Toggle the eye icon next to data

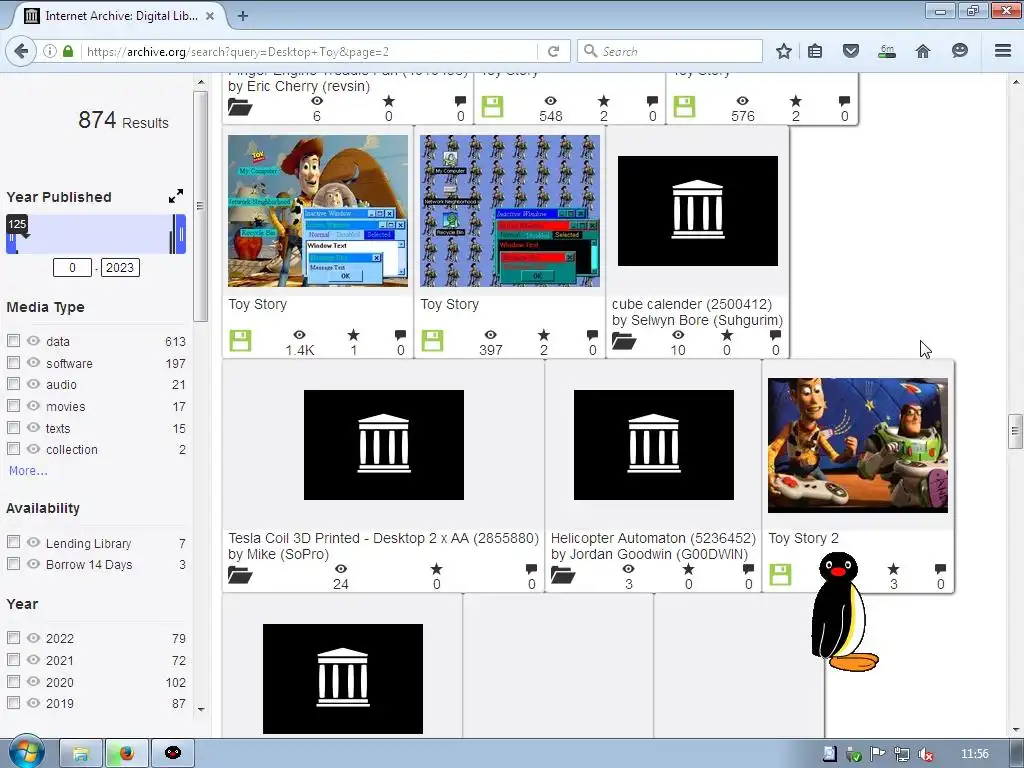pos(33,341)
